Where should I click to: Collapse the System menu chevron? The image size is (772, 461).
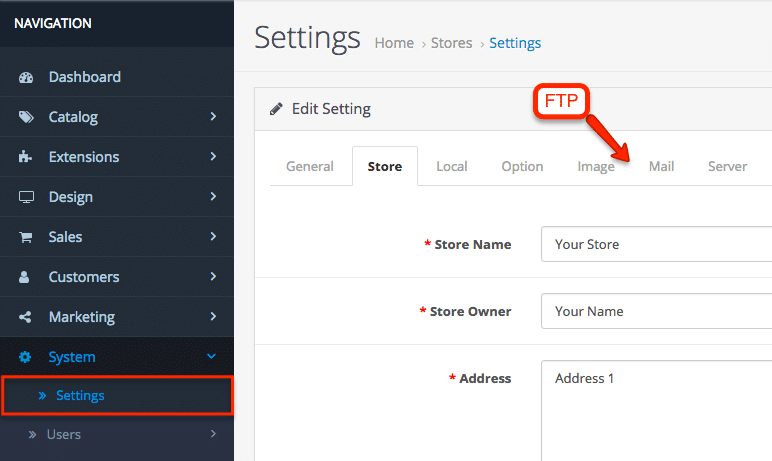(x=212, y=356)
